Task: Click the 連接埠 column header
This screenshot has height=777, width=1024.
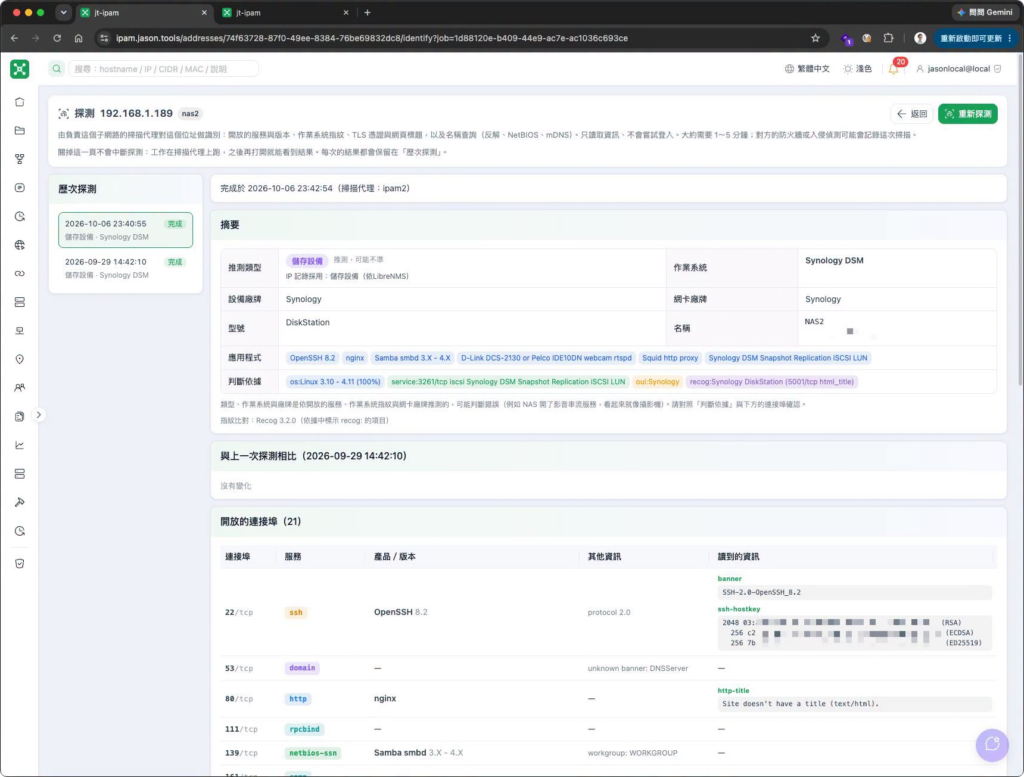Action: coord(238,556)
